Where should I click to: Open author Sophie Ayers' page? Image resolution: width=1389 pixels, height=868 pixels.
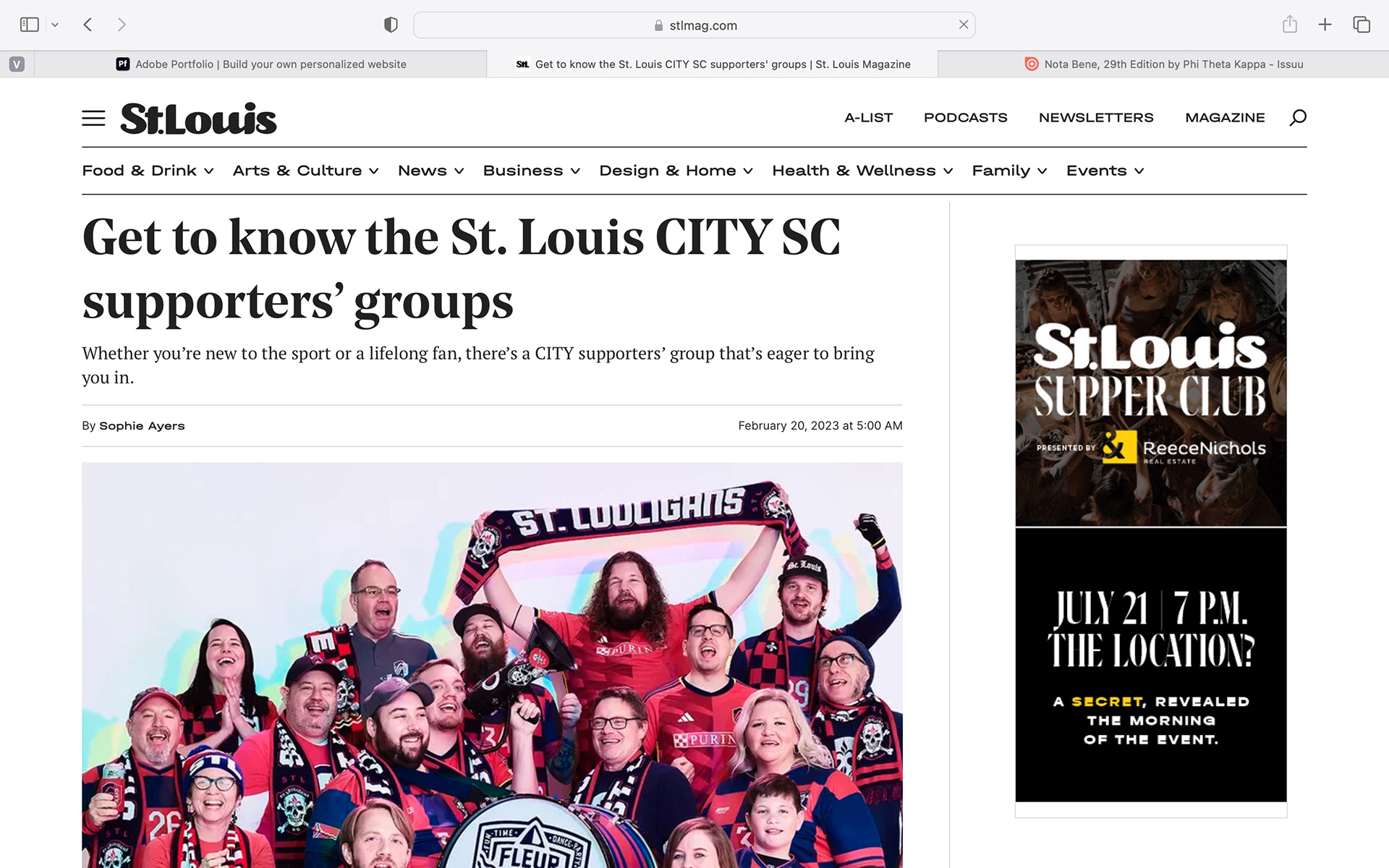[x=142, y=426]
